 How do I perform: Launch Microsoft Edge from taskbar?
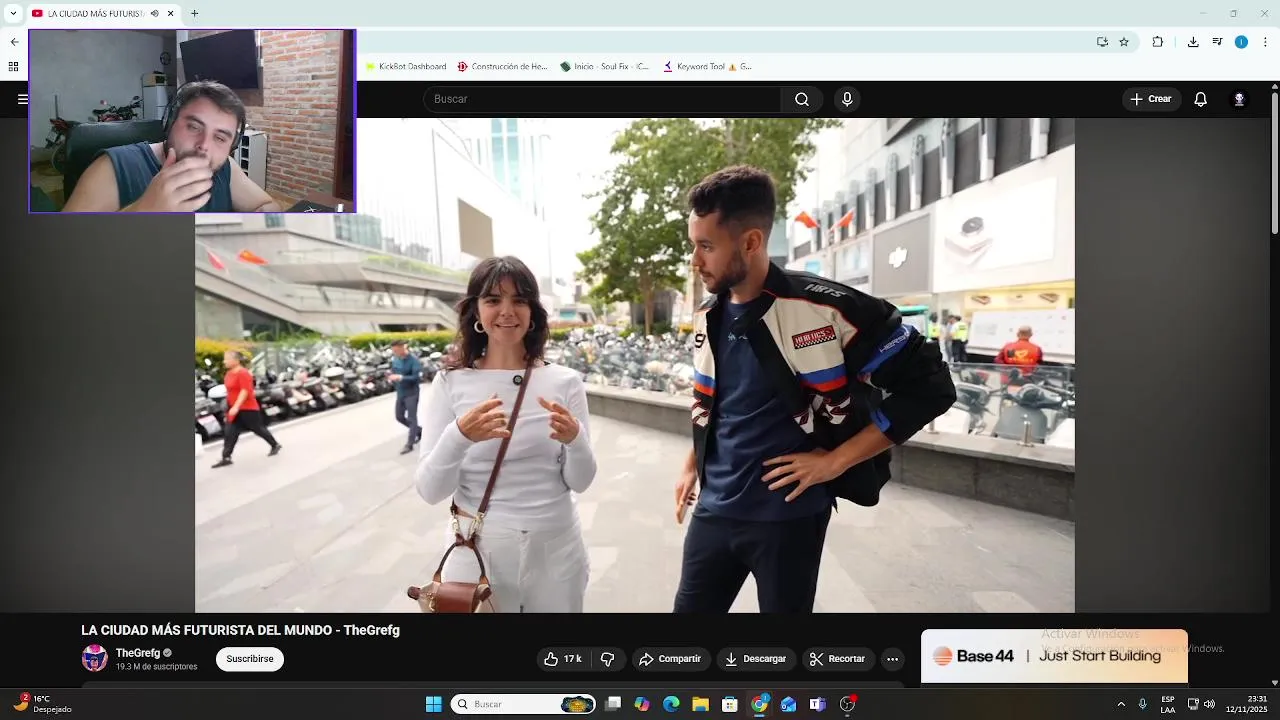(671, 704)
